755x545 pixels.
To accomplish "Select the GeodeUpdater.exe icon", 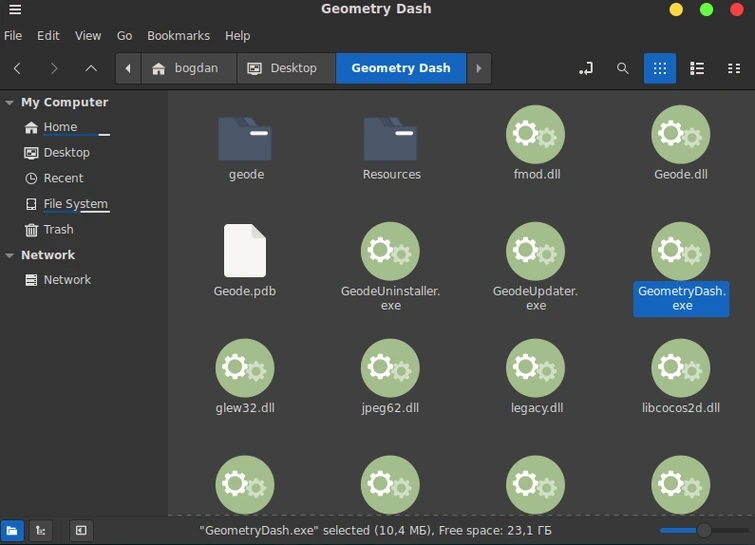I will 535,251.
